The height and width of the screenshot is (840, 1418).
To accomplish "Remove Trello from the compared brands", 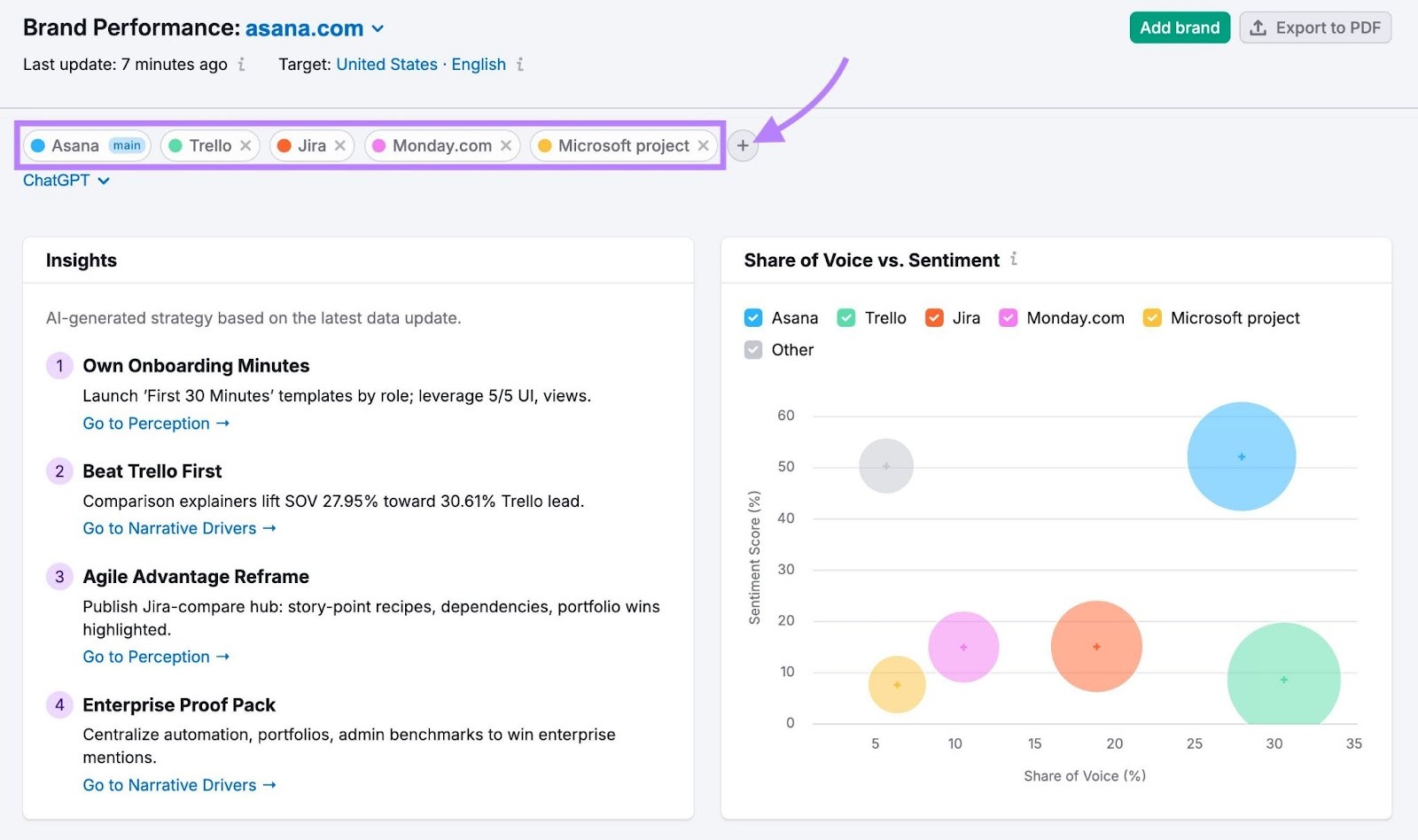I will pyautogui.click(x=246, y=145).
